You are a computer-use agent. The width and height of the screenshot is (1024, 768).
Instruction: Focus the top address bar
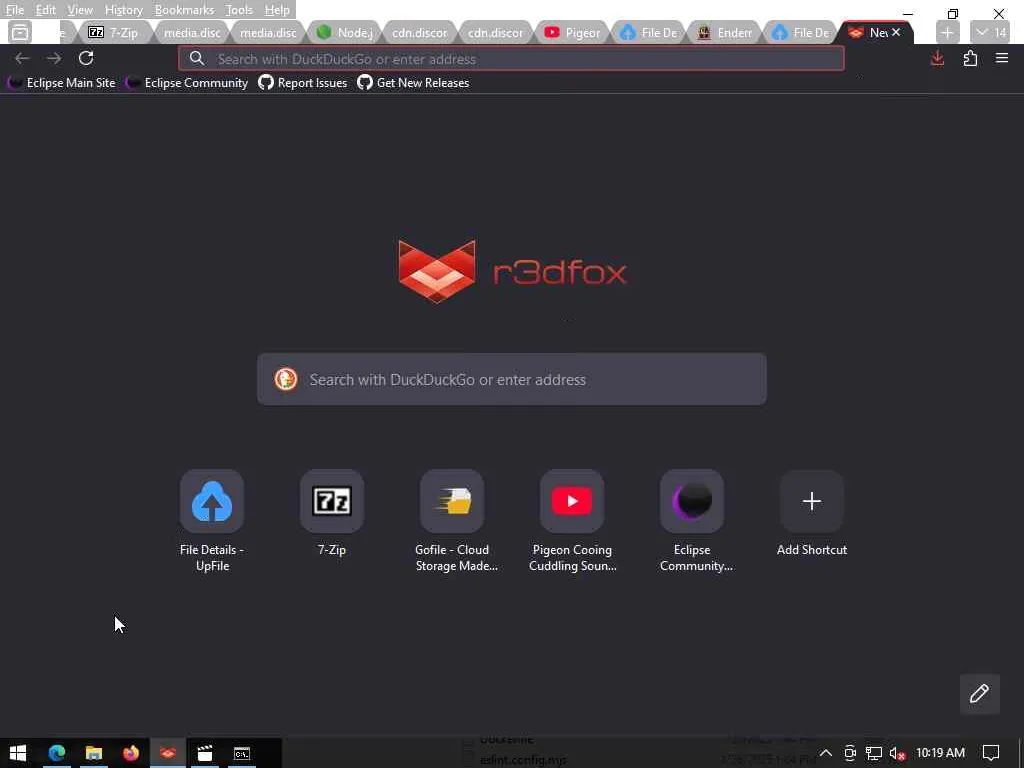point(511,59)
